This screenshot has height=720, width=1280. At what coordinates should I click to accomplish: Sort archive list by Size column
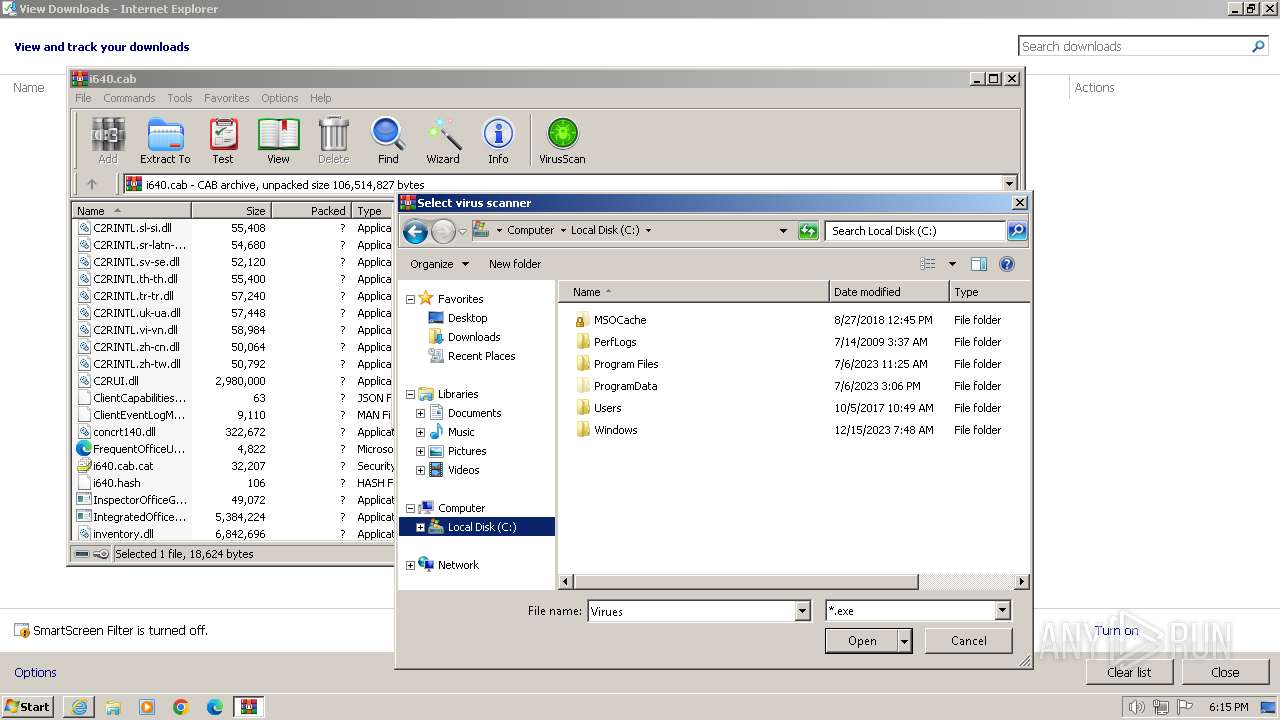(x=231, y=211)
